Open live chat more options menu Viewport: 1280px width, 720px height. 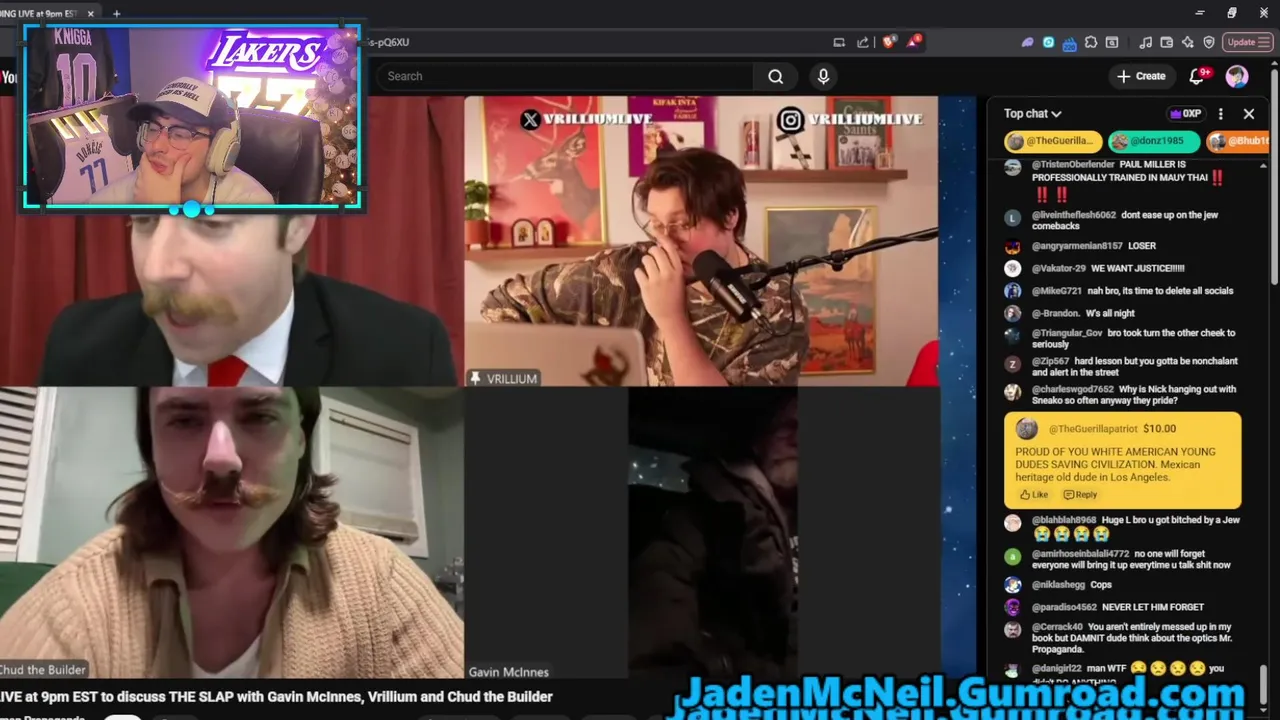click(1220, 114)
